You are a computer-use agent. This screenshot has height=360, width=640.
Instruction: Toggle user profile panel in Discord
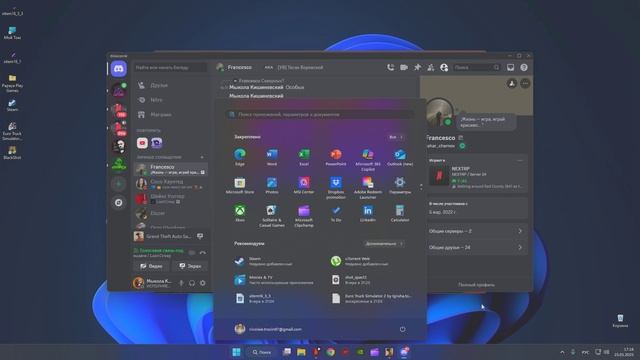(444, 67)
